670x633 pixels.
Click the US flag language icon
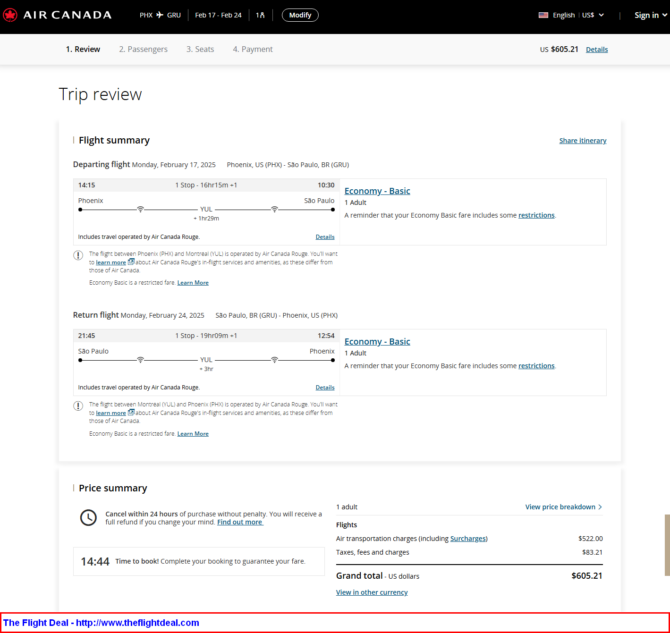543,15
